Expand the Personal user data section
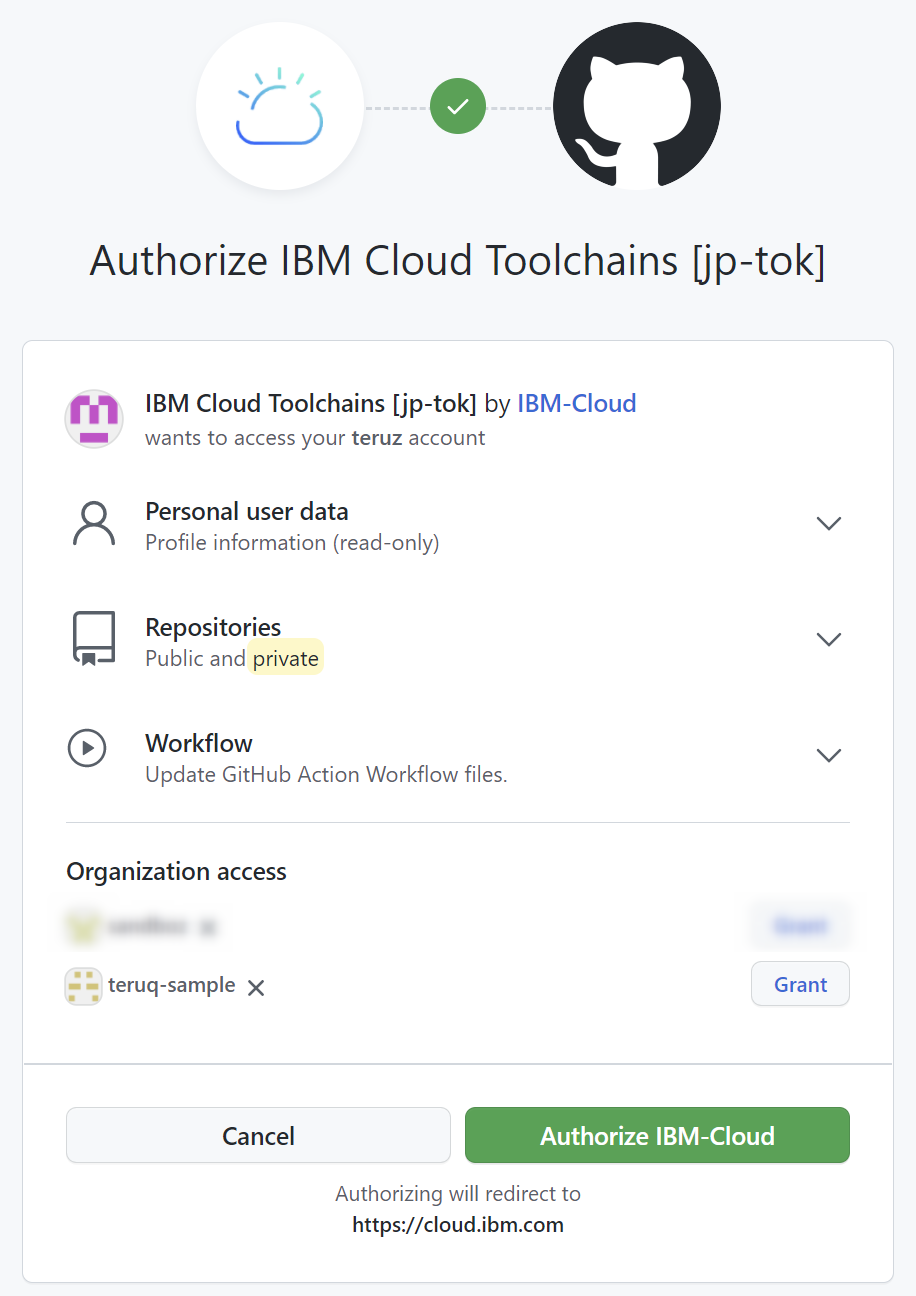 pyautogui.click(x=829, y=523)
